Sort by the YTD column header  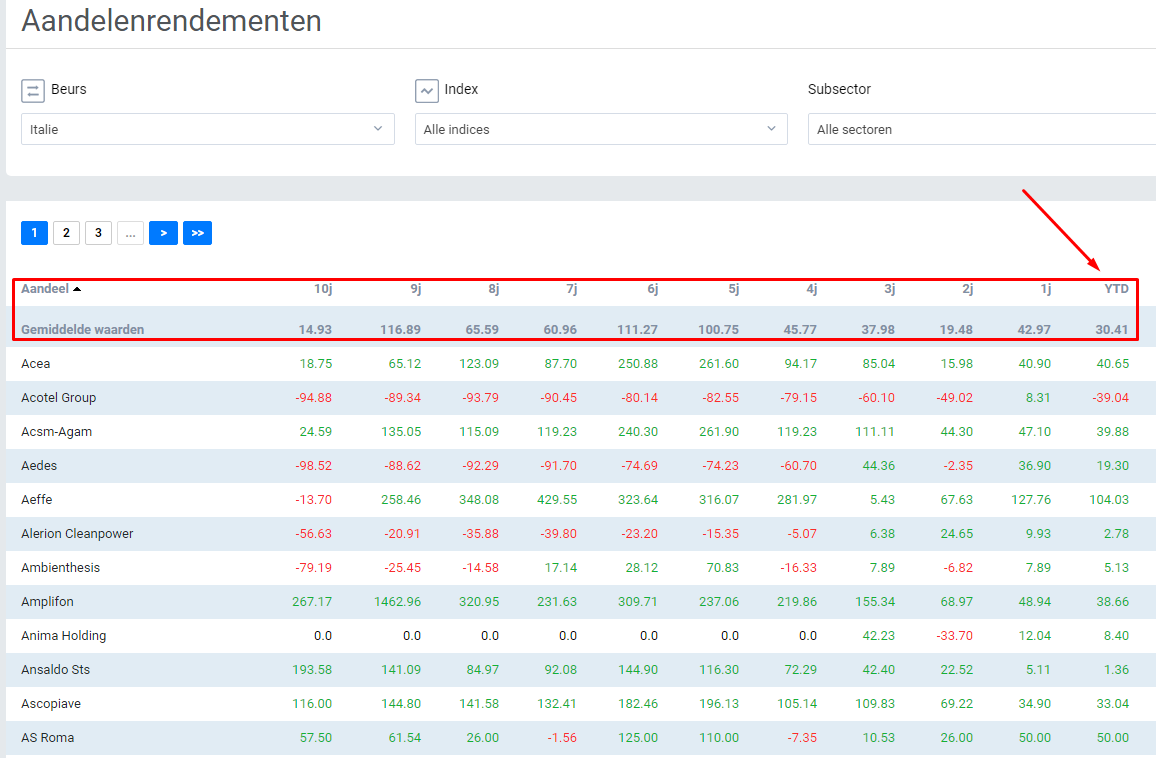(1116, 289)
